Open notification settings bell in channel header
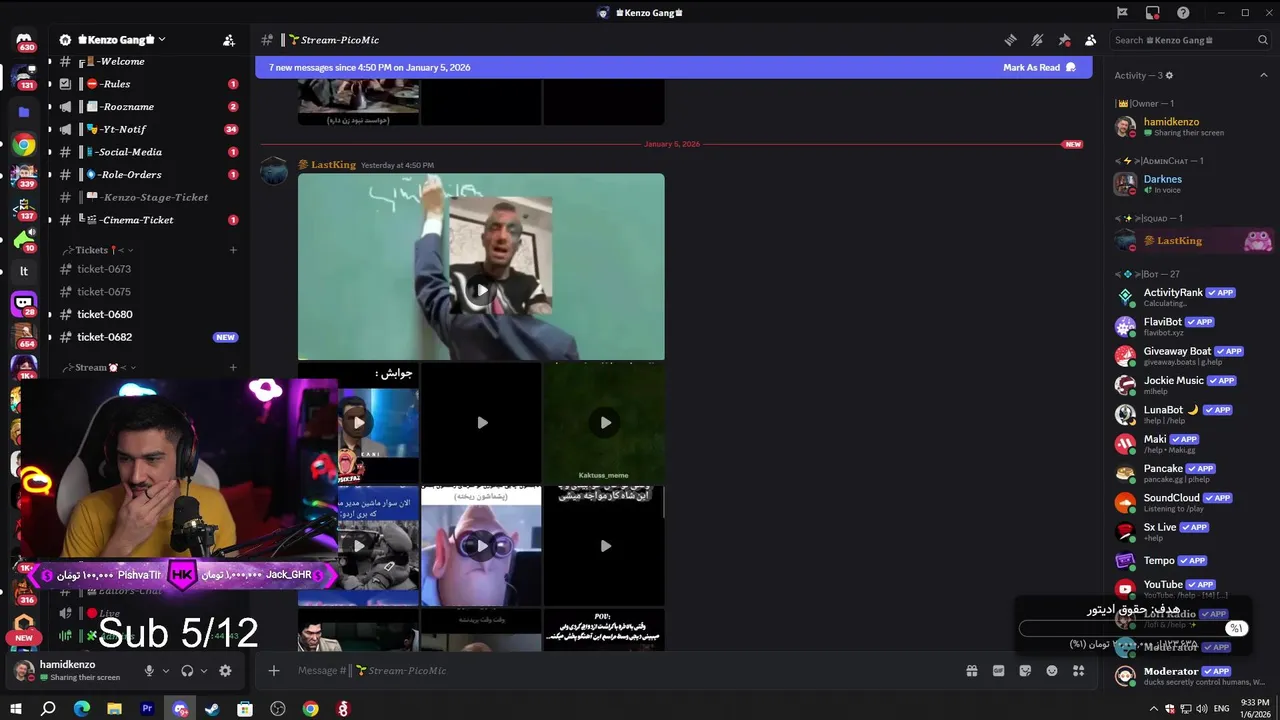This screenshot has height=720, width=1280. pyautogui.click(x=1037, y=40)
